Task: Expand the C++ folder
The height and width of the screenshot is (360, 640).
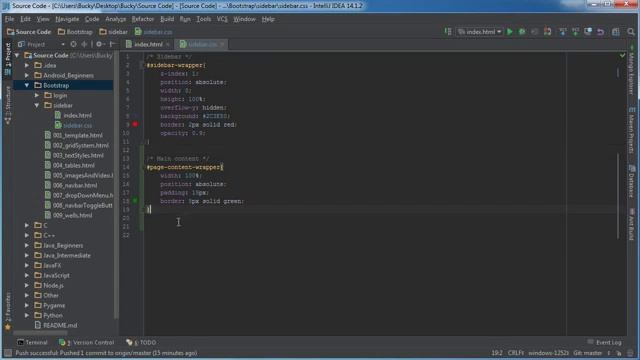Action: point(27,236)
